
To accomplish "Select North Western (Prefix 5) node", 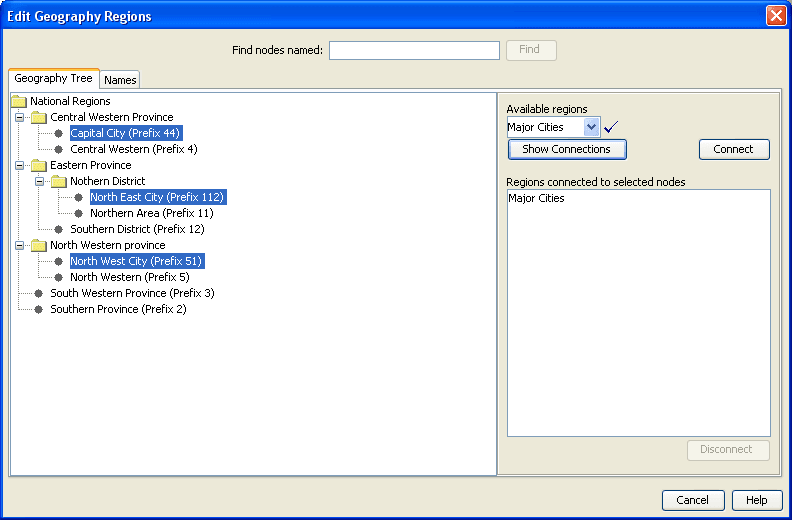I will (130, 277).
